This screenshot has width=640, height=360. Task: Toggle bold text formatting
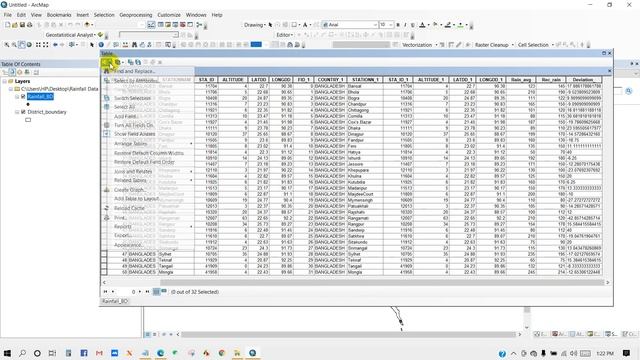(398, 25)
